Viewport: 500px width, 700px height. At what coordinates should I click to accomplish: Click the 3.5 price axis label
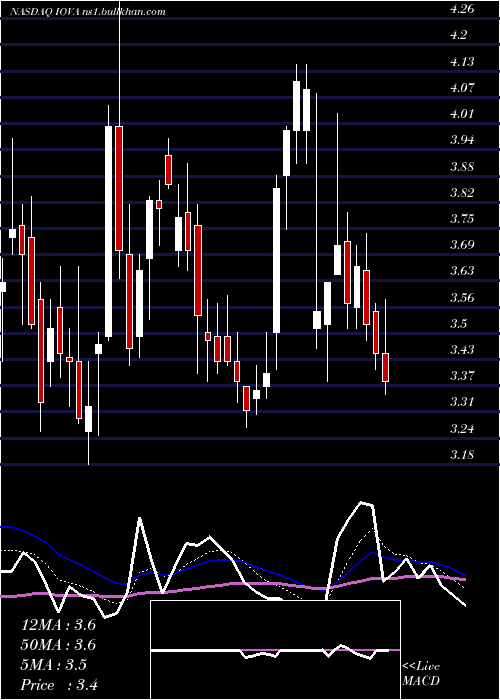pyautogui.click(x=459, y=323)
